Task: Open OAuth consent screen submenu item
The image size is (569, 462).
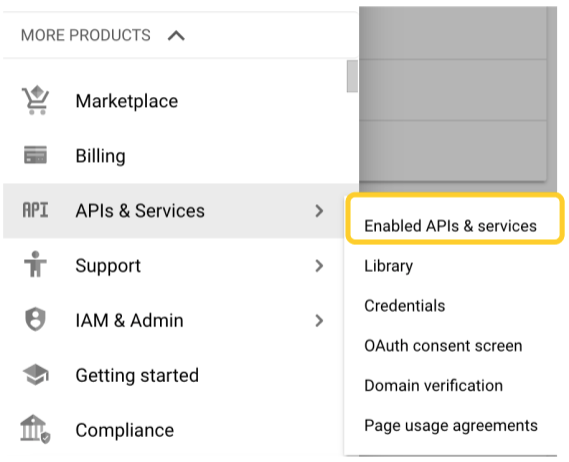Action: pos(443,346)
